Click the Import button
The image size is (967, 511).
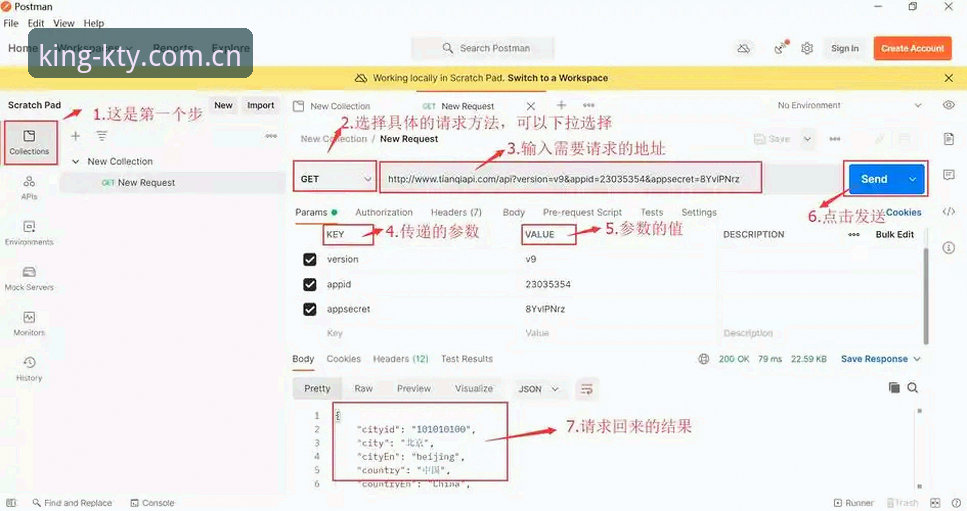(260, 105)
